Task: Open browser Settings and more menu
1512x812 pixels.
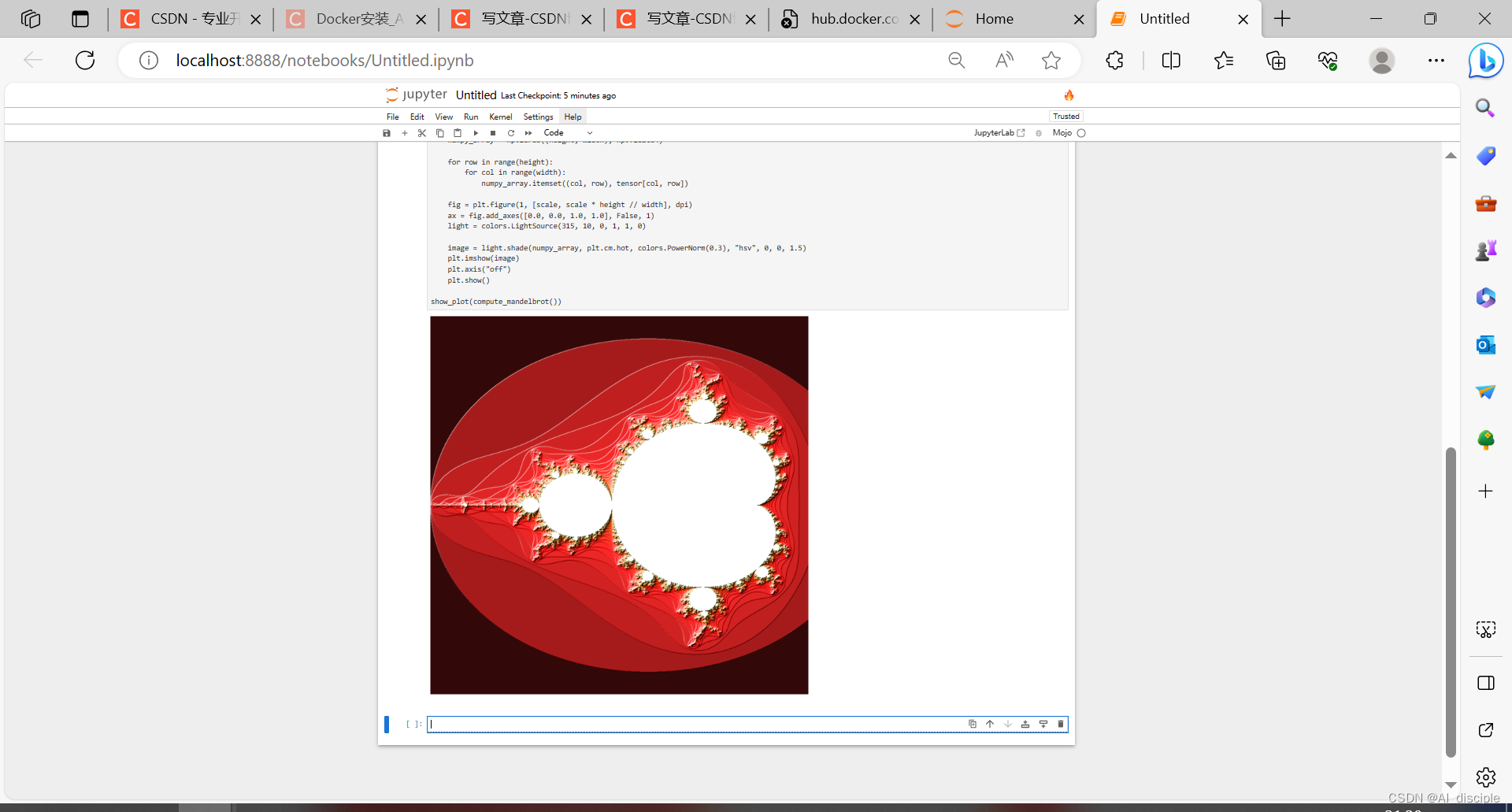Action: click(1436, 61)
